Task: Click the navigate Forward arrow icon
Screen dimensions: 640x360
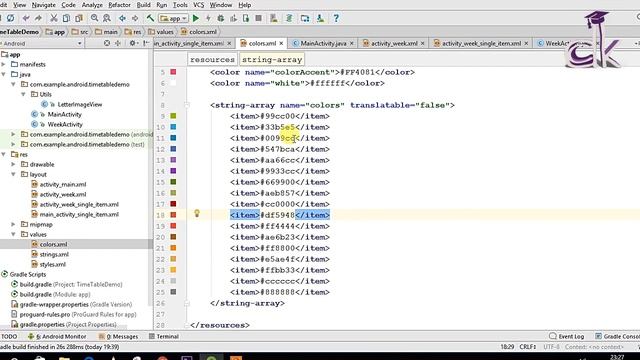Action: [135, 18]
